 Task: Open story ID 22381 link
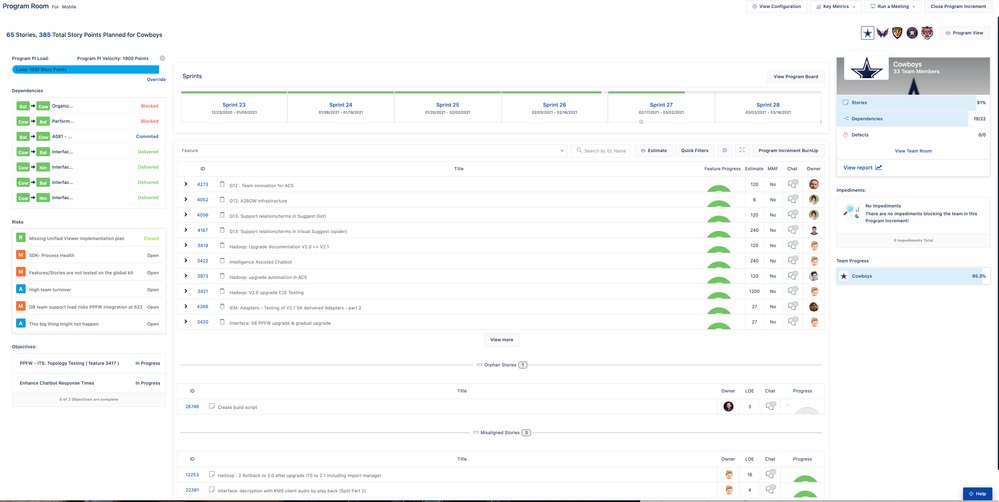coord(192,490)
